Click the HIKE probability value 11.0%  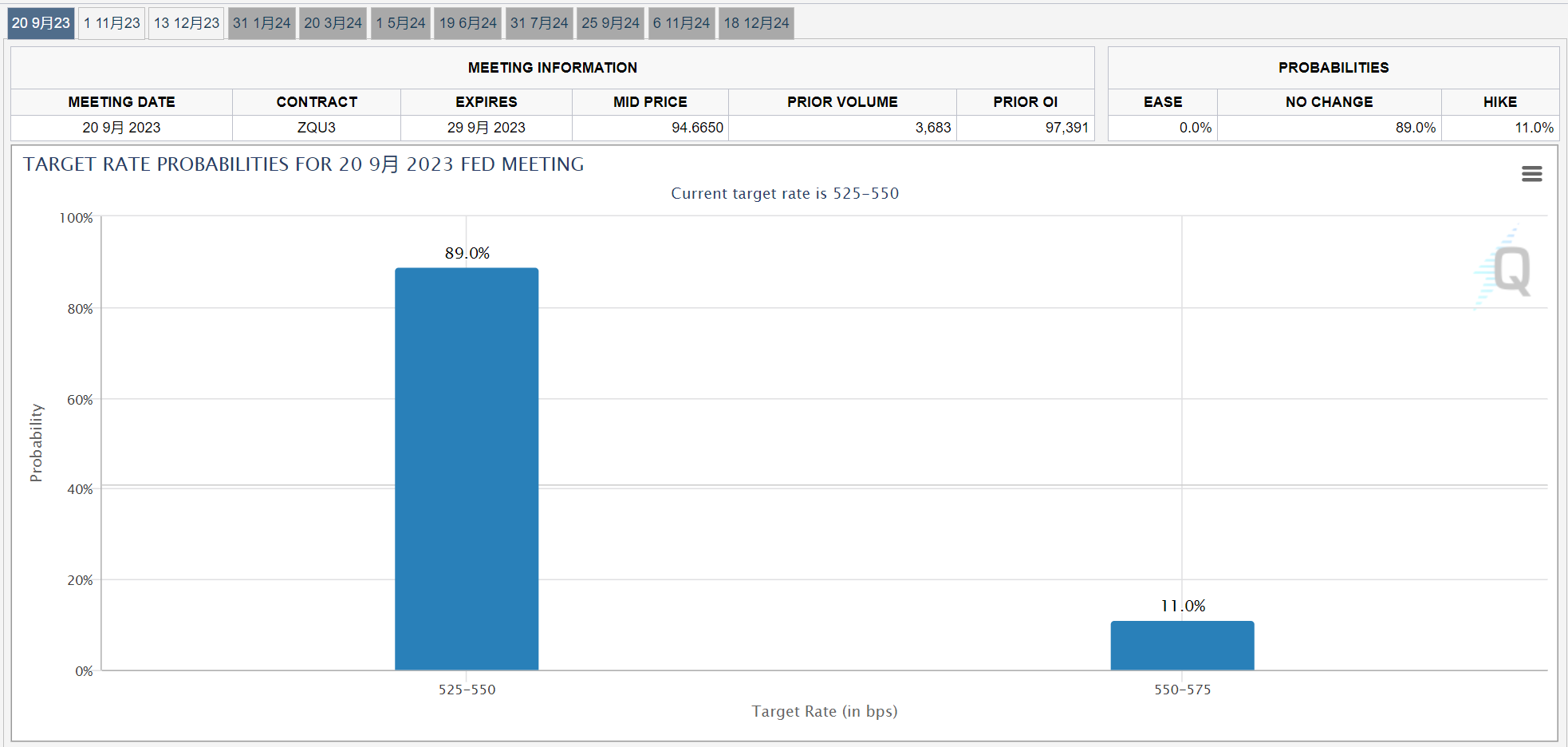tap(1534, 128)
